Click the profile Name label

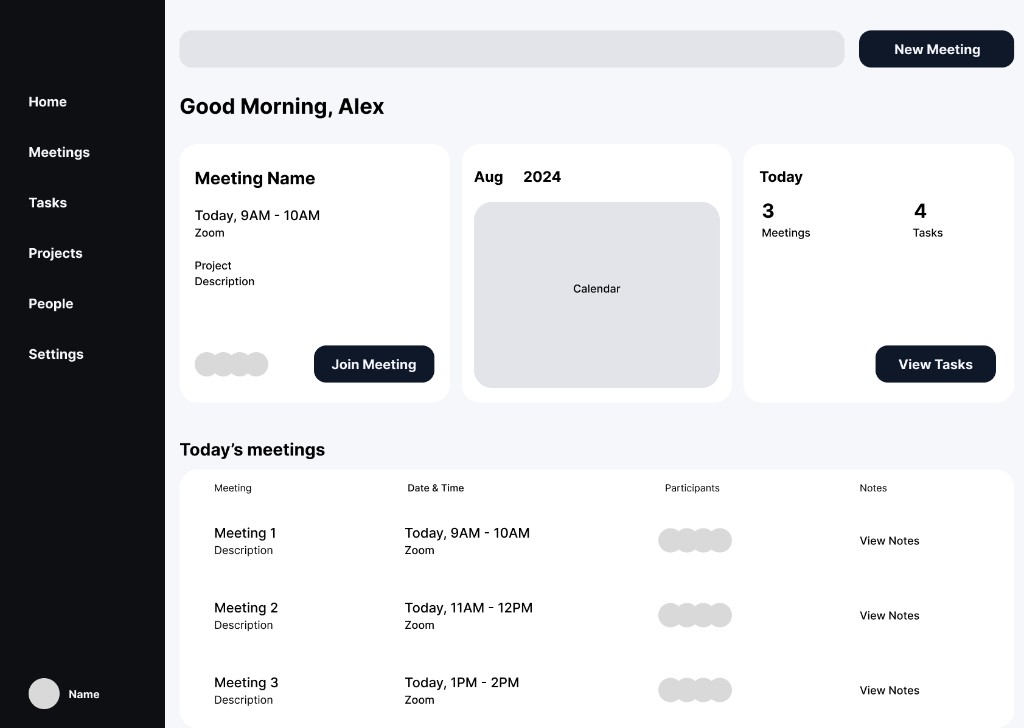(84, 694)
